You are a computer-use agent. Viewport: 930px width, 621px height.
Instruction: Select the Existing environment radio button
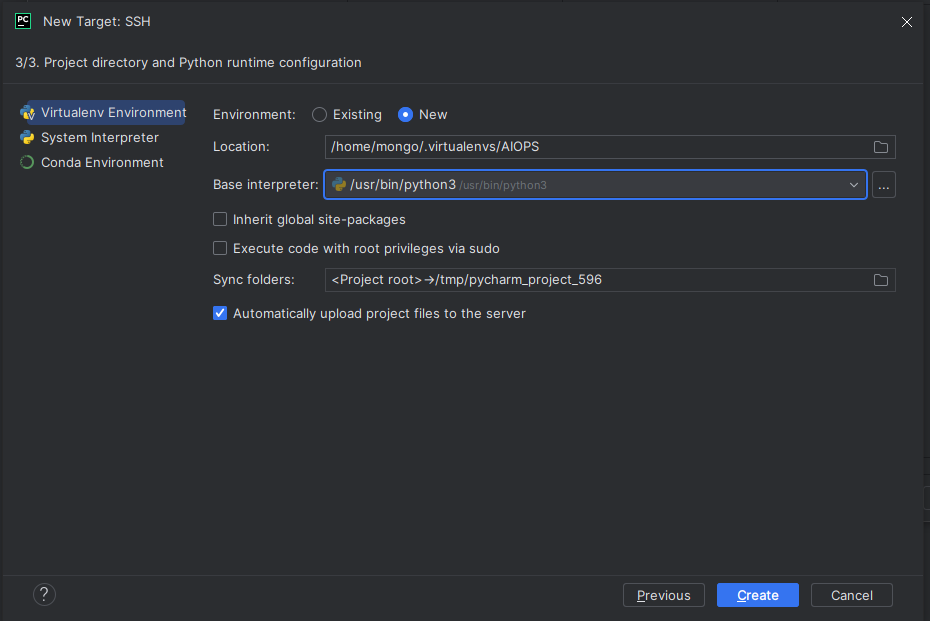tap(320, 115)
